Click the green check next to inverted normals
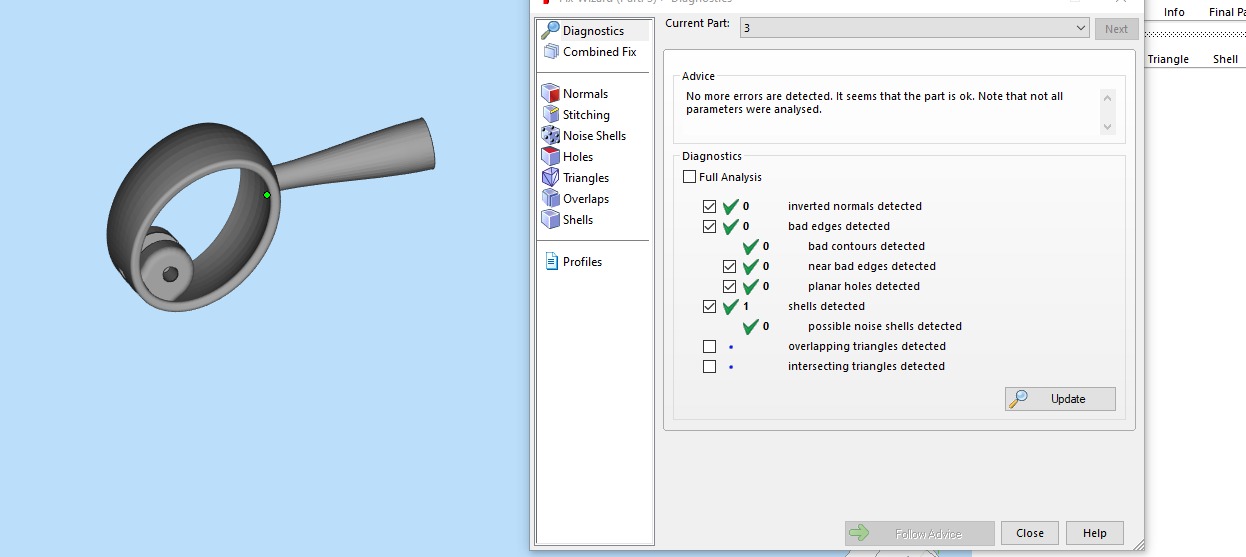This screenshot has height=557, width=1246. click(731, 206)
